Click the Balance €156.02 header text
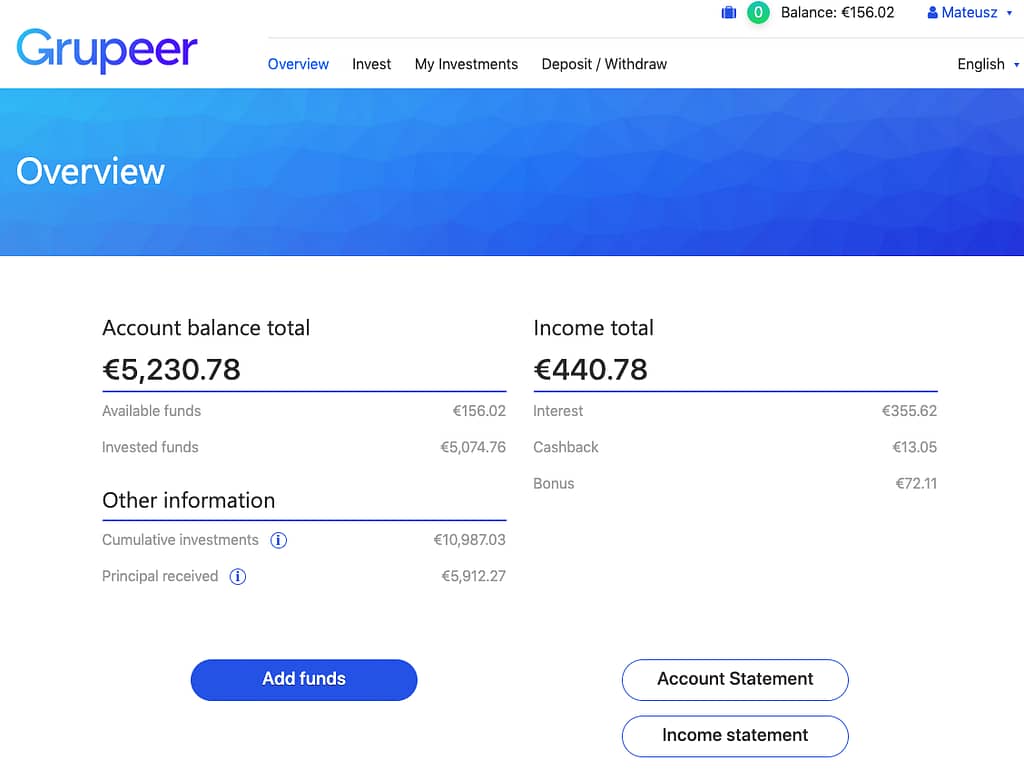The height and width of the screenshot is (783, 1024). (837, 12)
